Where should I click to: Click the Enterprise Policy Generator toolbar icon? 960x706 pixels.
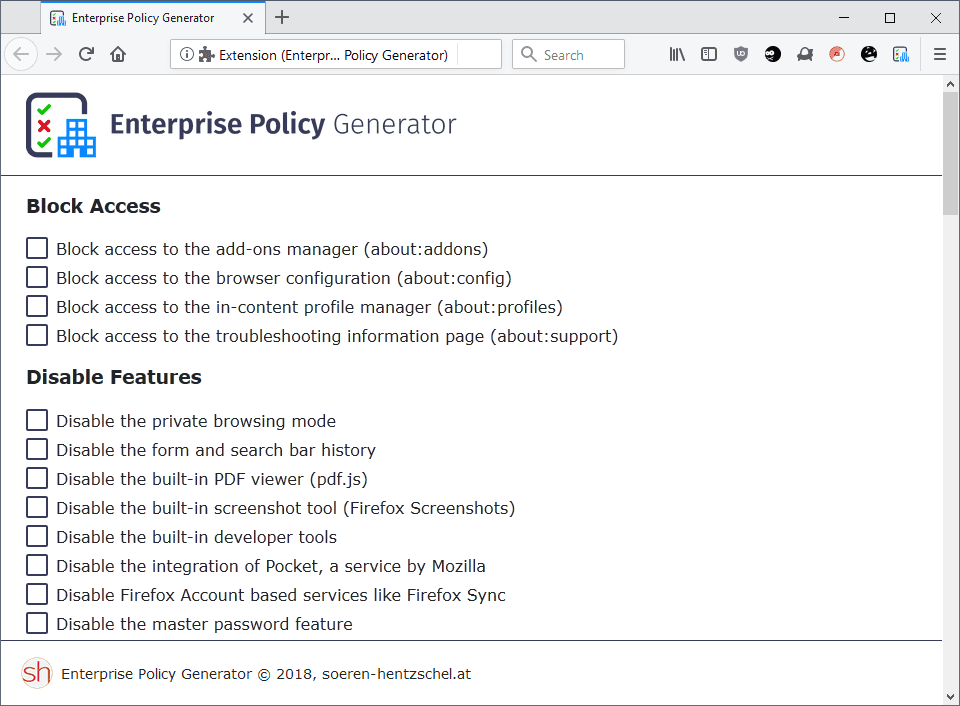901,55
